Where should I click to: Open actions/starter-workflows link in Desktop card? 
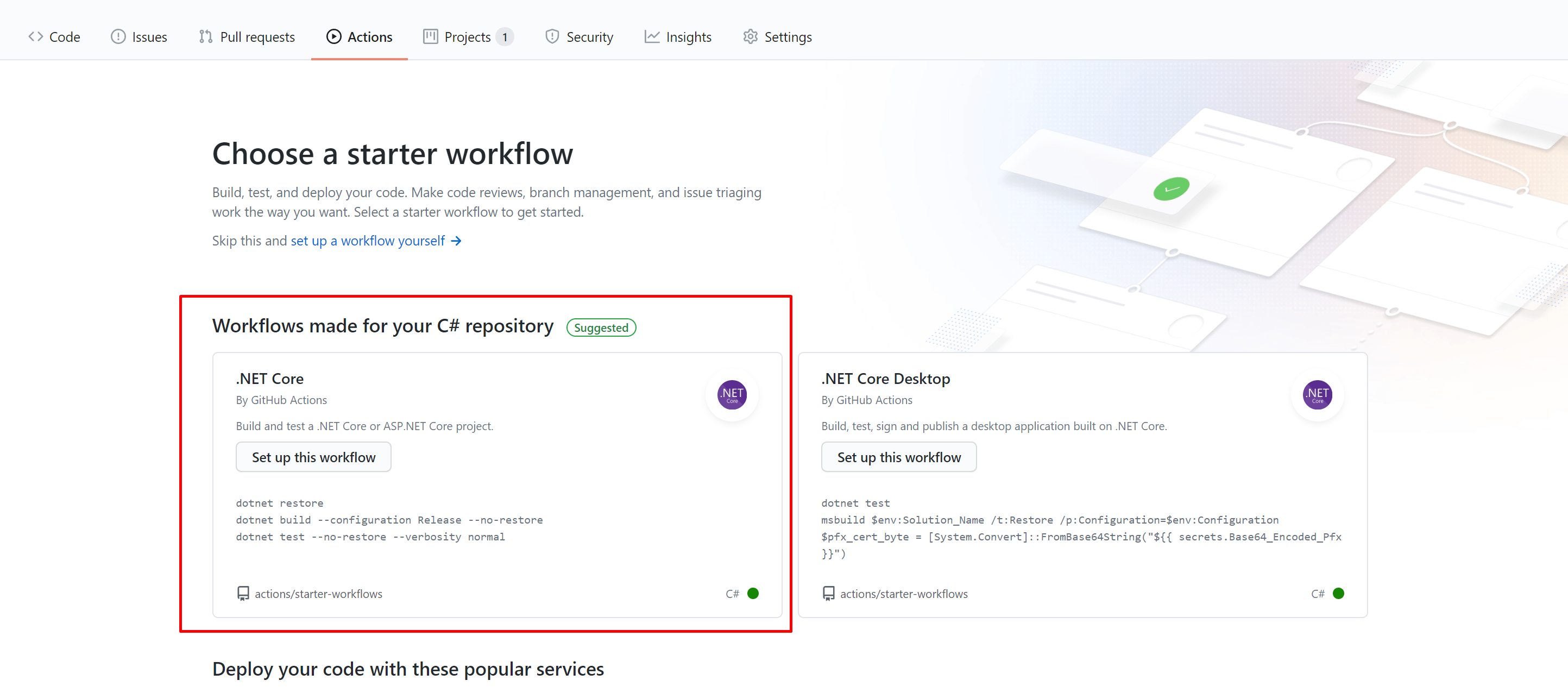click(903, 594)
